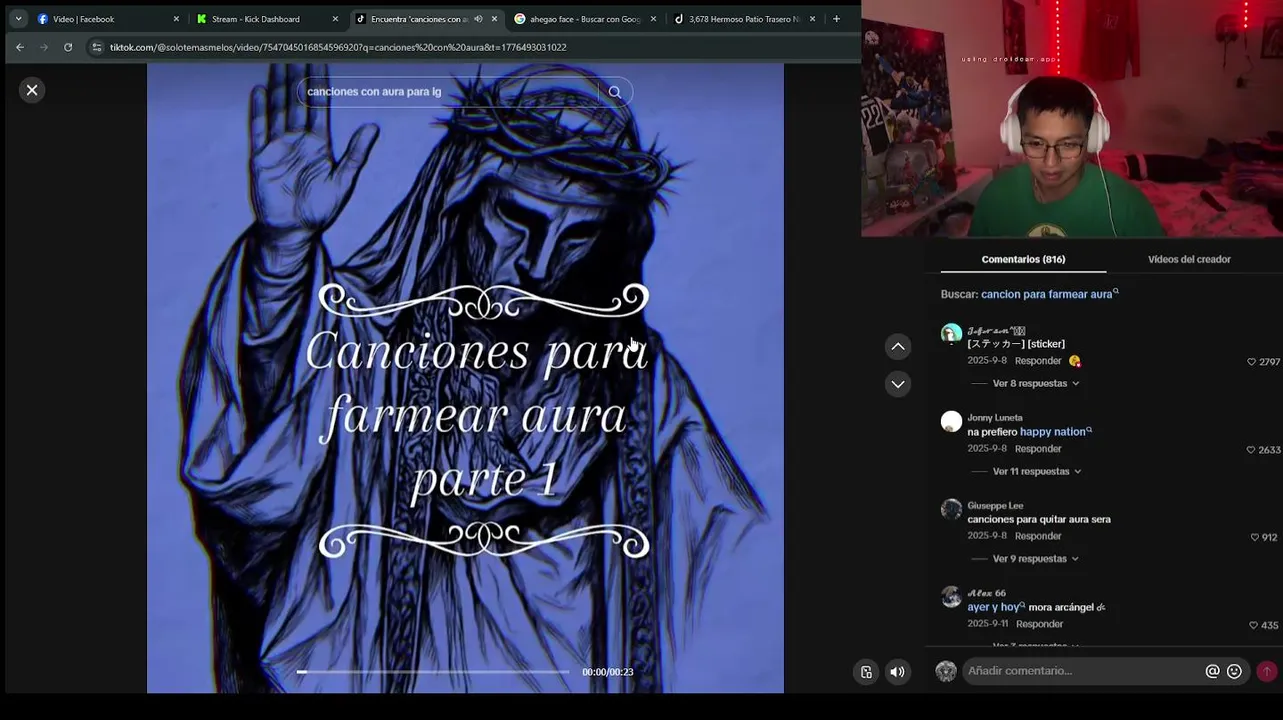
Task: Reload the current page
Action: [68, 47]
